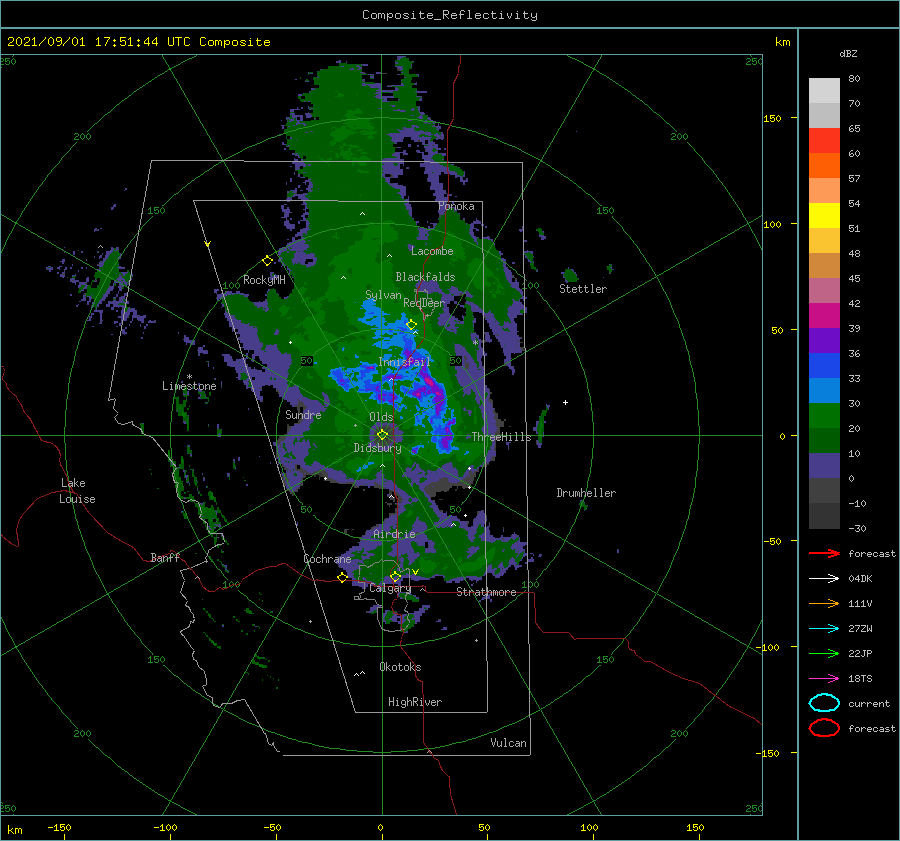Select the 60 dBZ orange color swatch
This screenshot has width=900, height=841.
[x=824, y=165]
